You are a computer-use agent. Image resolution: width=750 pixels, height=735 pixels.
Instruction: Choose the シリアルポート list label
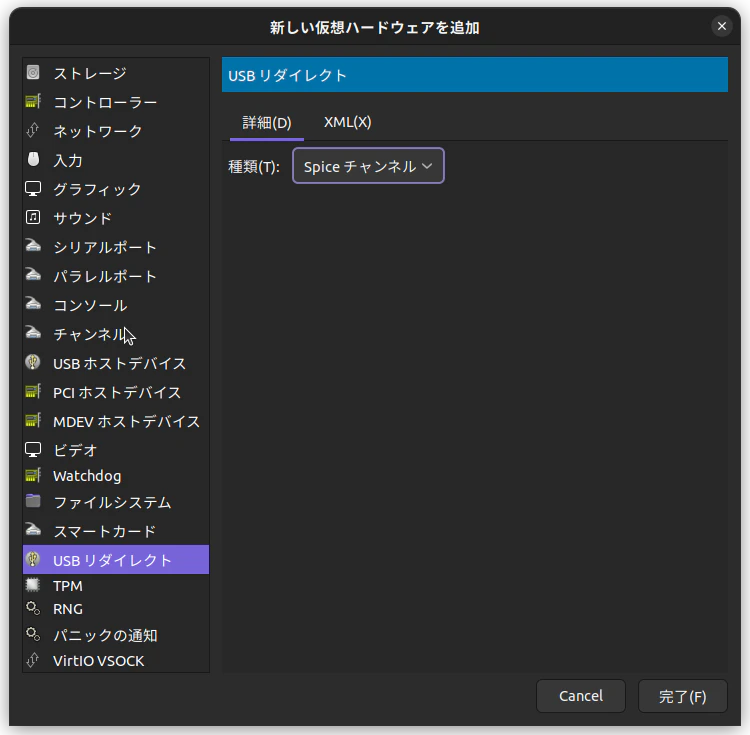pyautogui.click(x=105, y=247)
